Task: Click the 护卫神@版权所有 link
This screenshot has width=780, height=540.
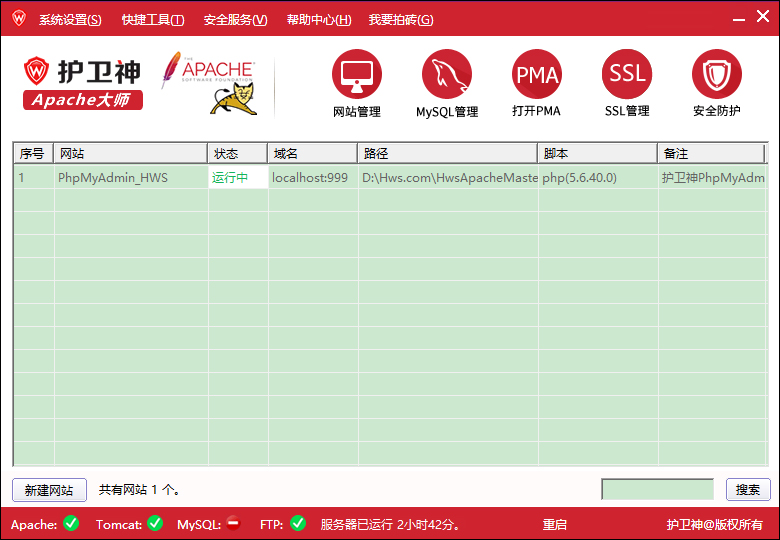Action: pos(714,525)
